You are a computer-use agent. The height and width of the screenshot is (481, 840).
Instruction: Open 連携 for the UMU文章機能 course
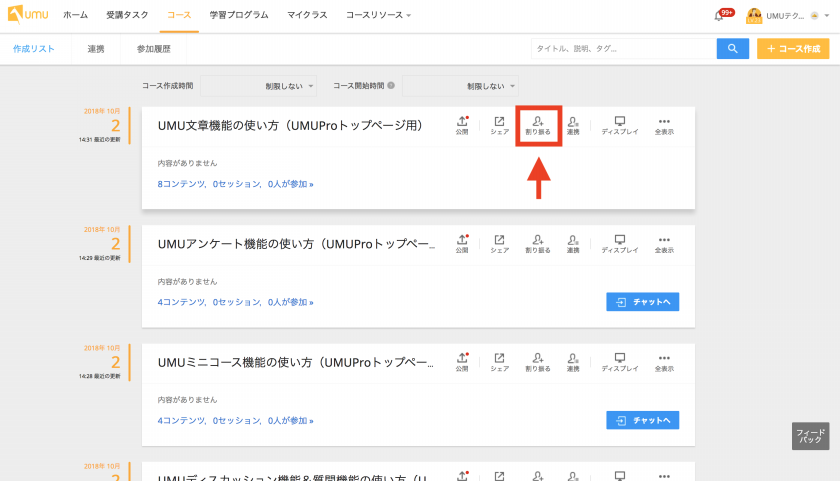coord(573,125)
